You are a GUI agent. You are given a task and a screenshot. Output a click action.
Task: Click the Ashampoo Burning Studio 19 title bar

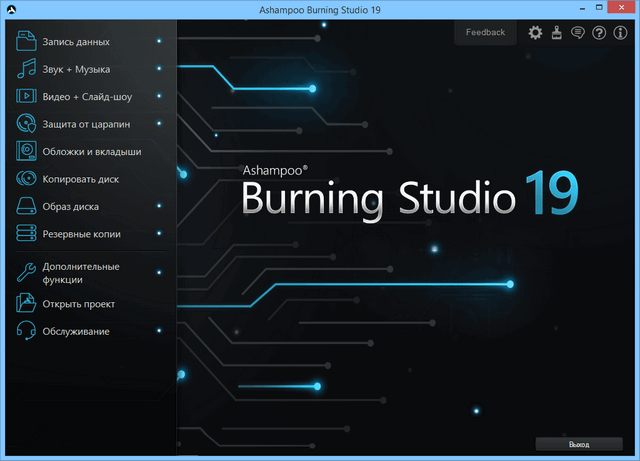point(320,9)
